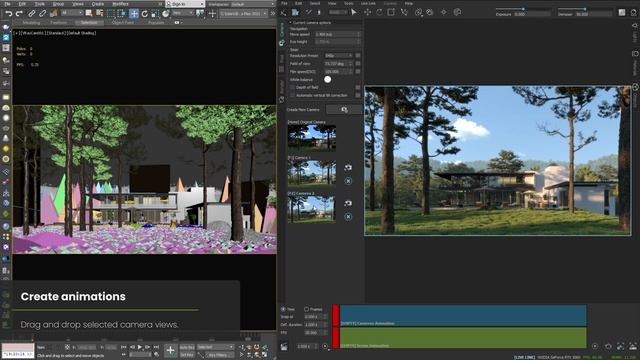Click the rectangular selection region icon
This screenshot has width=640, height=360.
click(x=111, y=13)
